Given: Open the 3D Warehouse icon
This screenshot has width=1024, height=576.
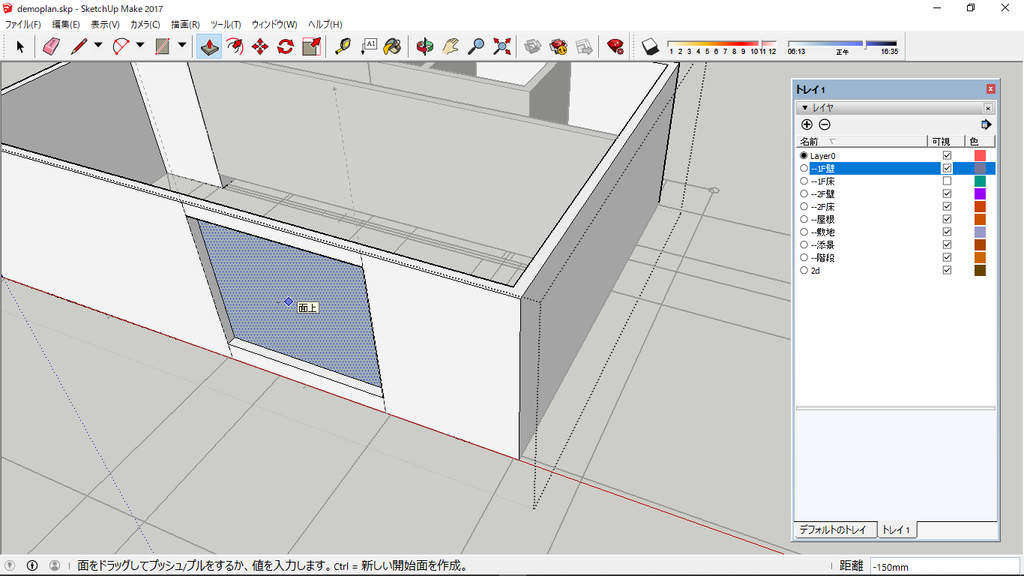Looking at the screenshot, I should [x=533, y=46].
